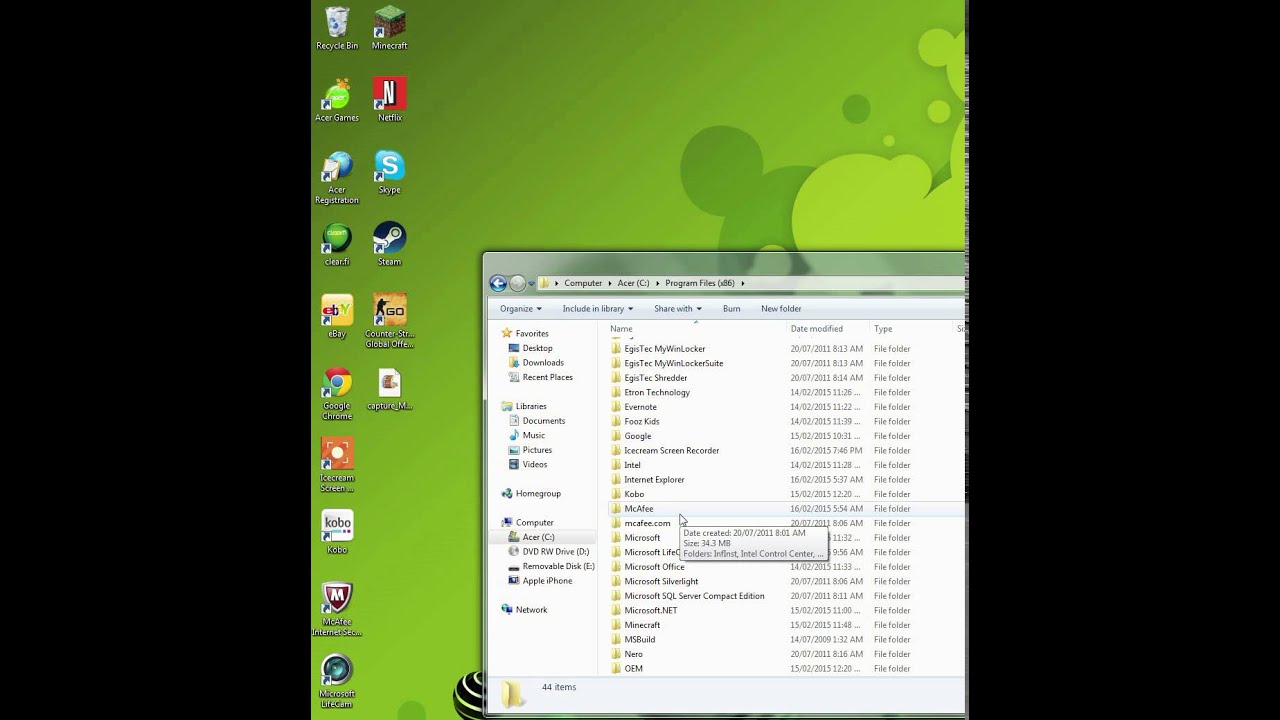Image resolution: width=1280 pixels, height=720 pixels.
Task: Select the Microsoft Office folder
Action: (654, 567)
